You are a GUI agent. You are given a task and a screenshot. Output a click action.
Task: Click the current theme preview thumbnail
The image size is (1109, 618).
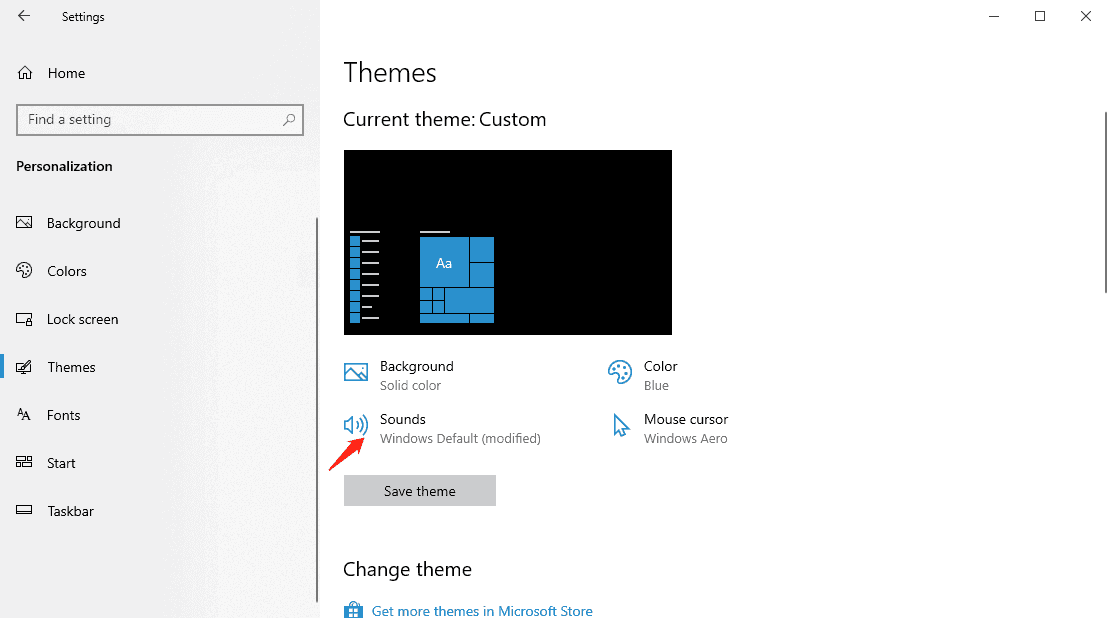point(508,243)
